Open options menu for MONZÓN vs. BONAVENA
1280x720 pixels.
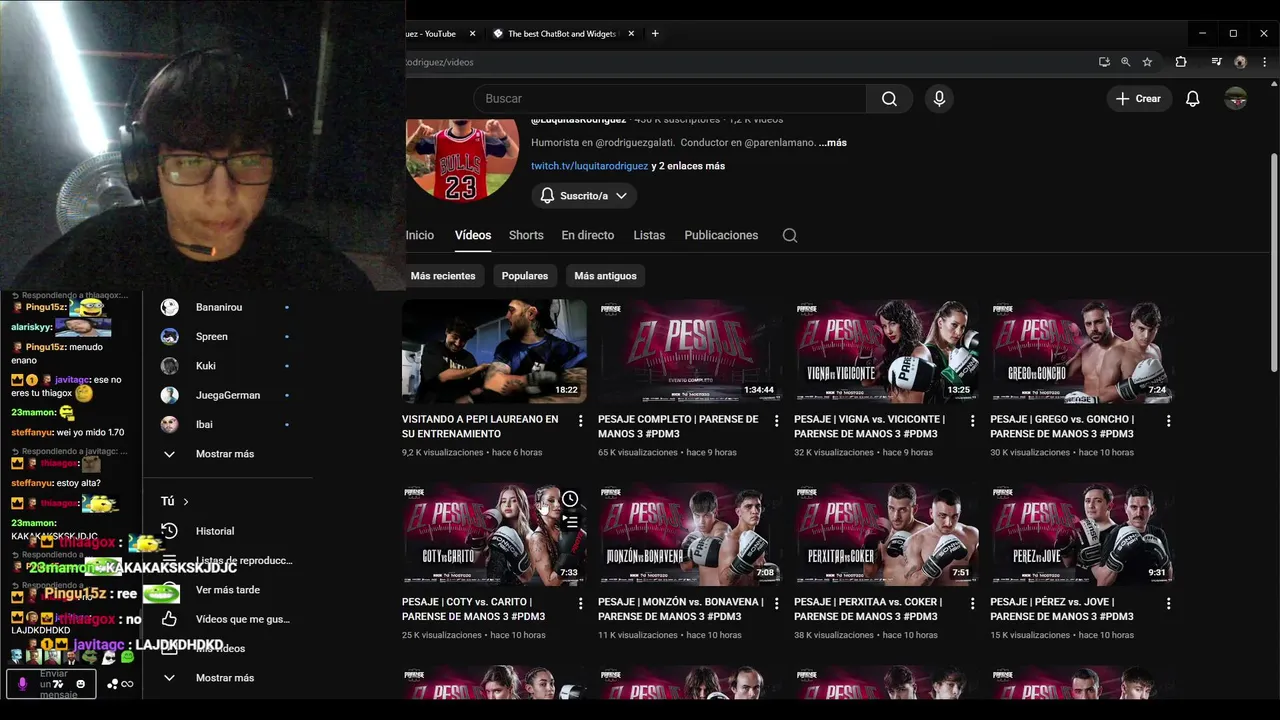click(776, 604)
